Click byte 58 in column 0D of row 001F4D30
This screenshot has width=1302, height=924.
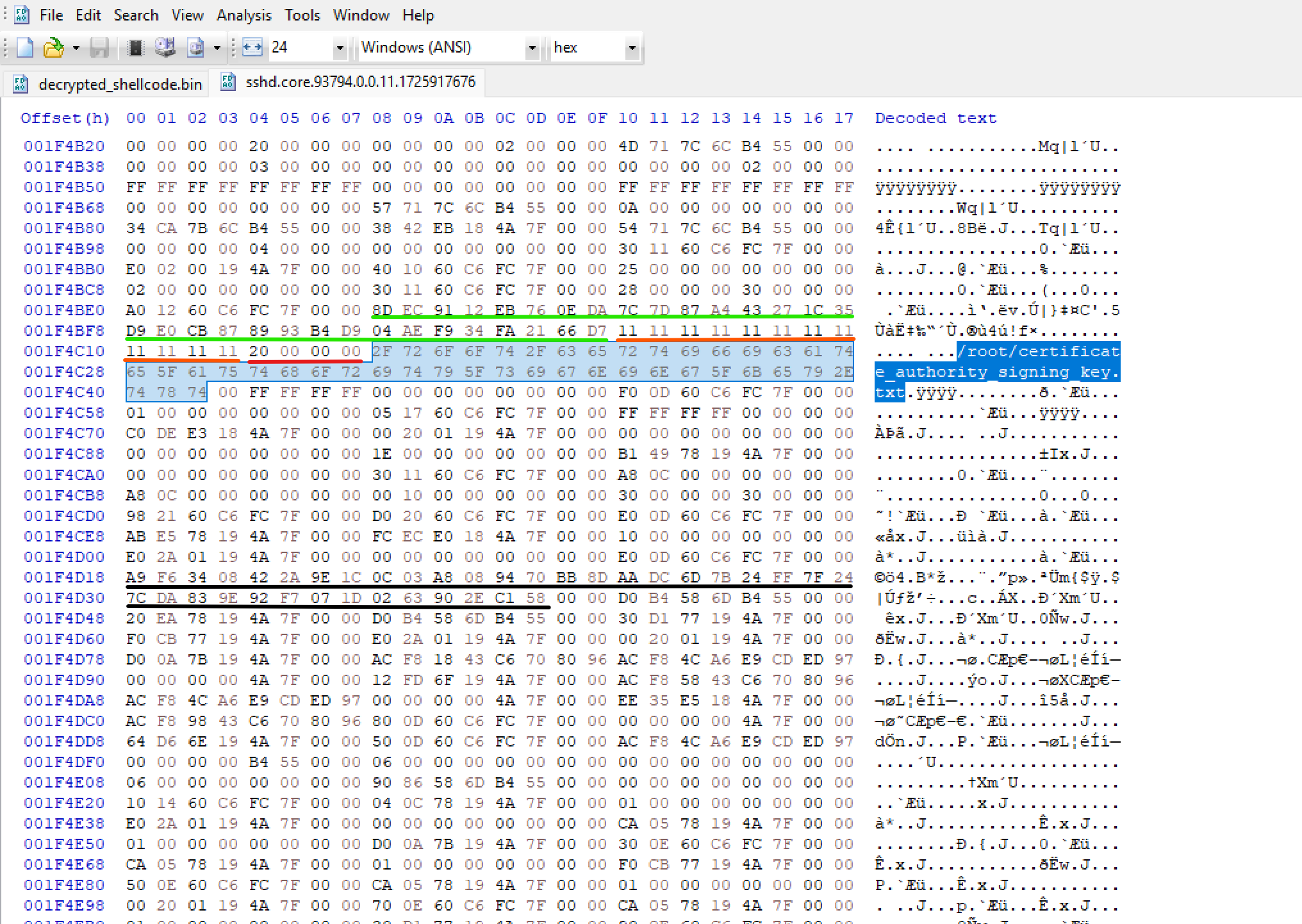tap(536, 598)
